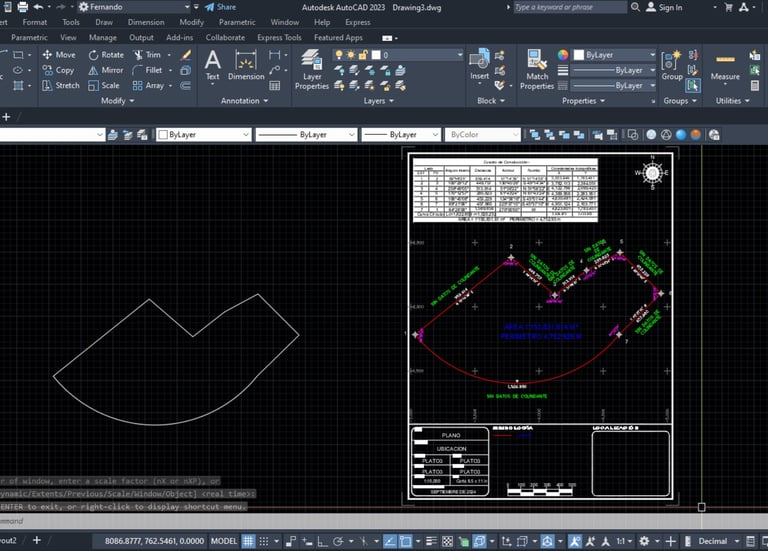Expand the Annotation panel
The image size is (768, 551).
tap(244, 100)
